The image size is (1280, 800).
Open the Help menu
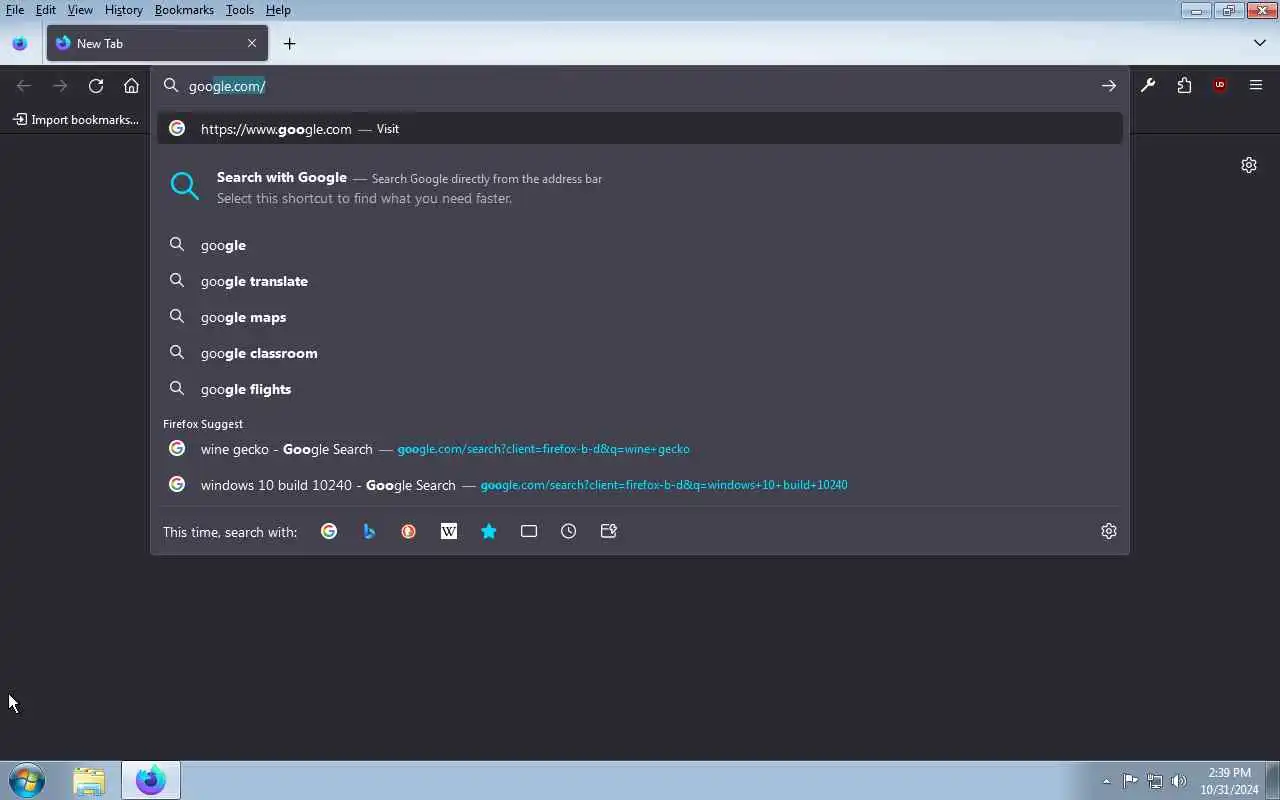coord(278,10)
